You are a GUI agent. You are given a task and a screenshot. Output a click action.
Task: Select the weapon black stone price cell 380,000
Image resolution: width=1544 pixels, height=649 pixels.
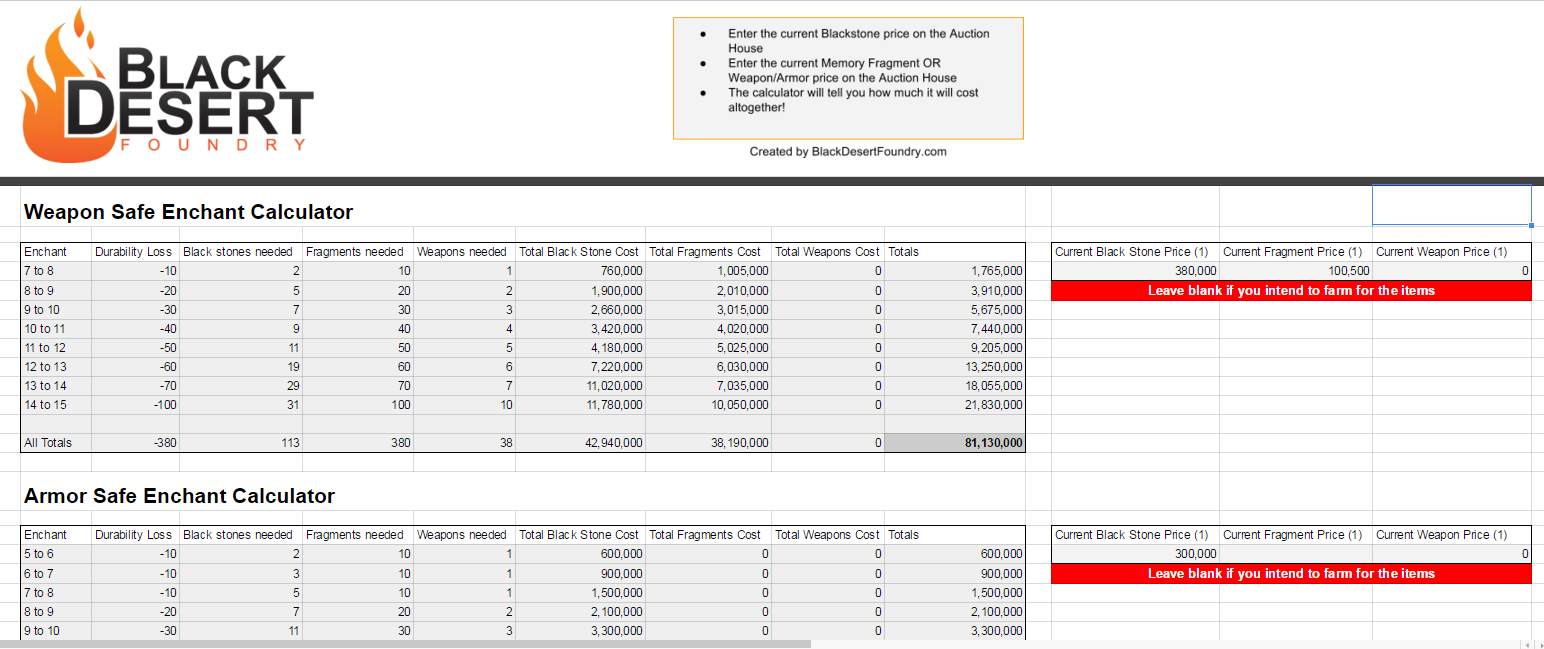[x=1136, y=271]
